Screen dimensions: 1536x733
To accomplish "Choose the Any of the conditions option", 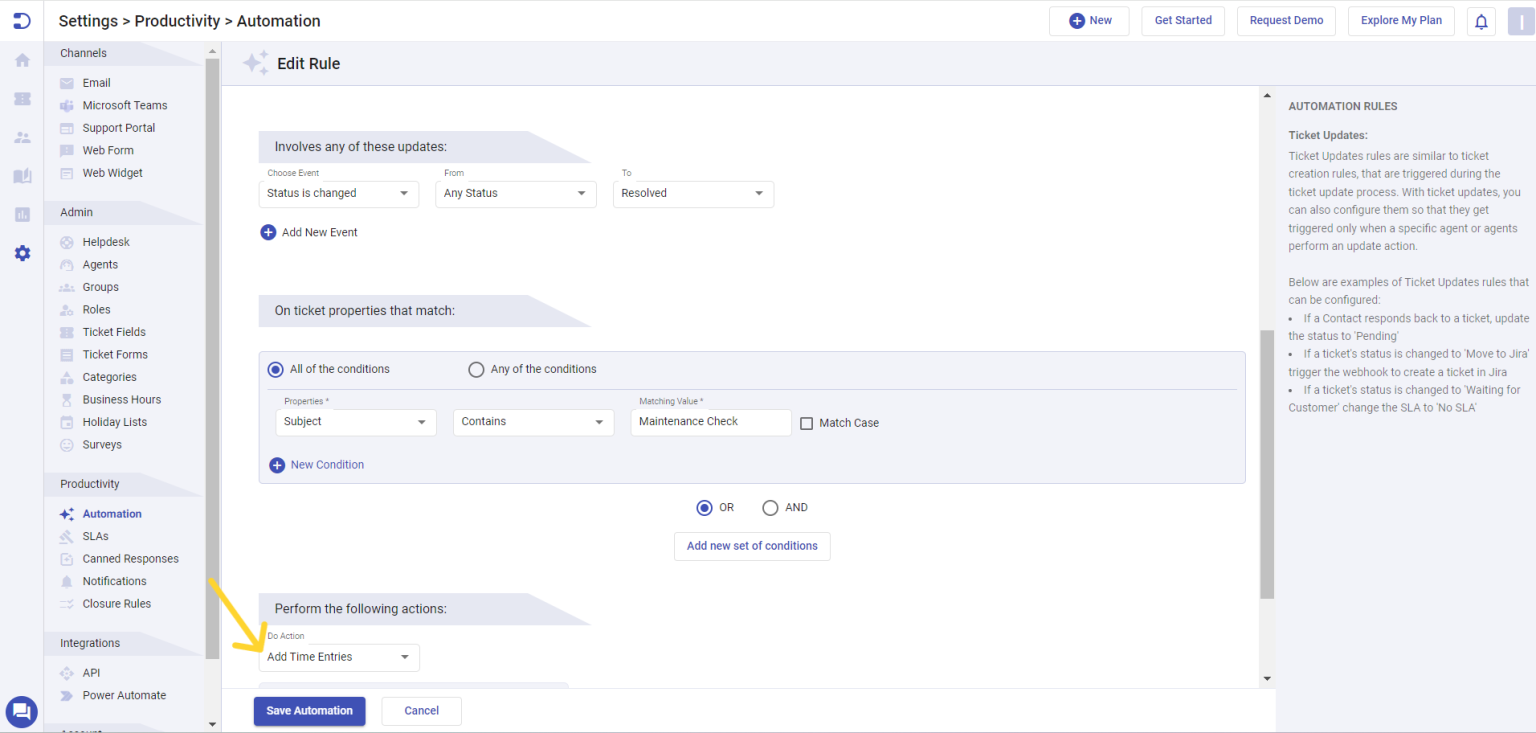I will [476, 369].
